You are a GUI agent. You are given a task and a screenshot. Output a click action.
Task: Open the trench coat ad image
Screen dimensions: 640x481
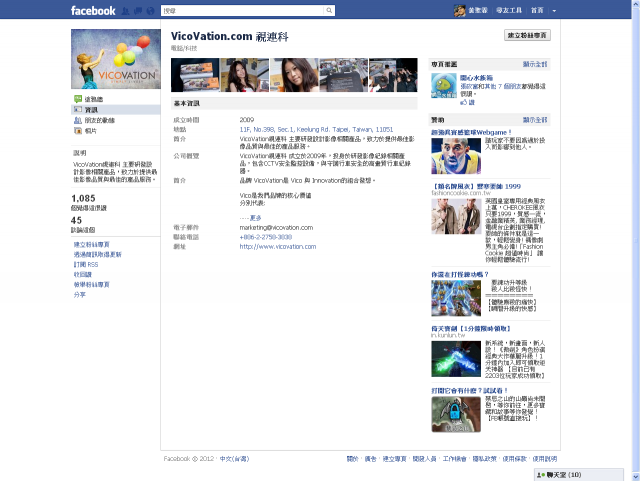pyautogui.click(x=456, y=216)
